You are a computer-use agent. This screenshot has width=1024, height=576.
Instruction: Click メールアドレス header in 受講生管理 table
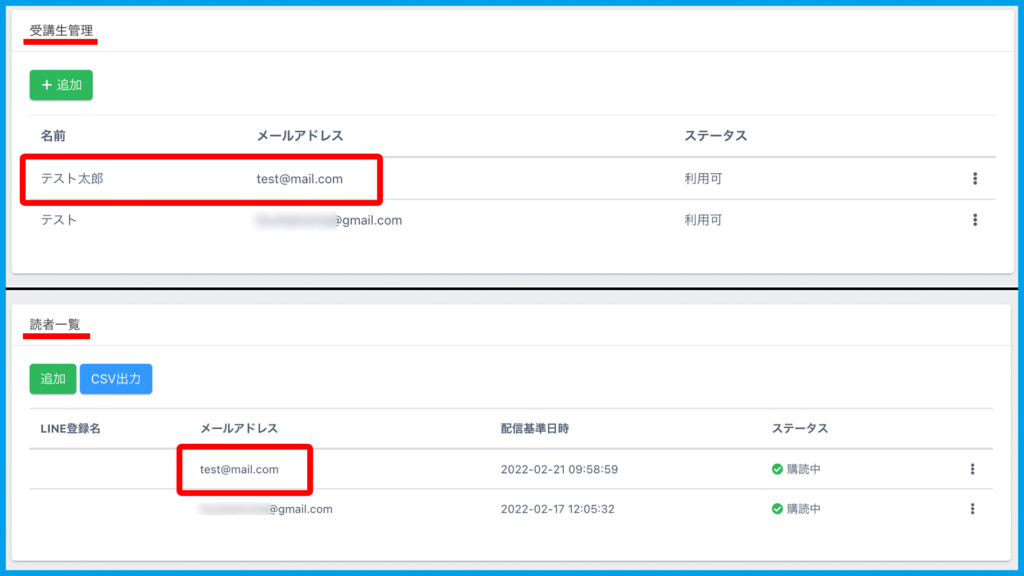coord(300,136)
